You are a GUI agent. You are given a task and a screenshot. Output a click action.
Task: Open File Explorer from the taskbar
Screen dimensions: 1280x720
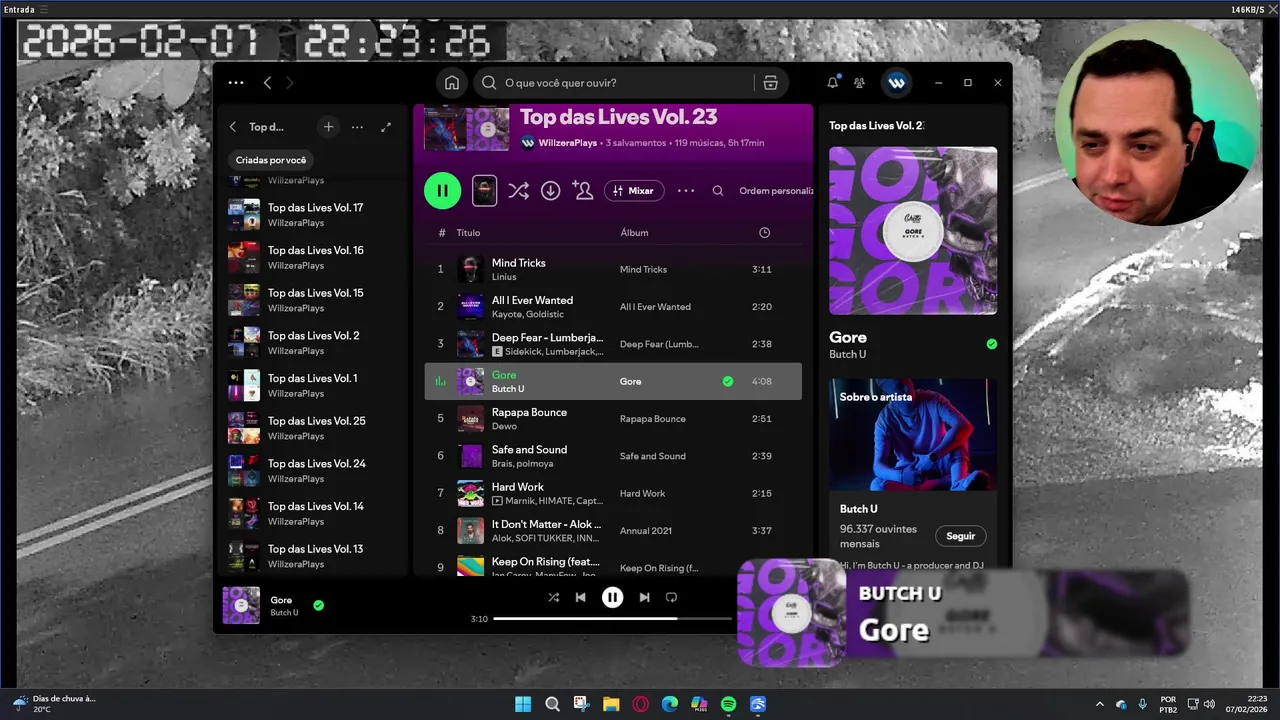click(x=611, y=704)
